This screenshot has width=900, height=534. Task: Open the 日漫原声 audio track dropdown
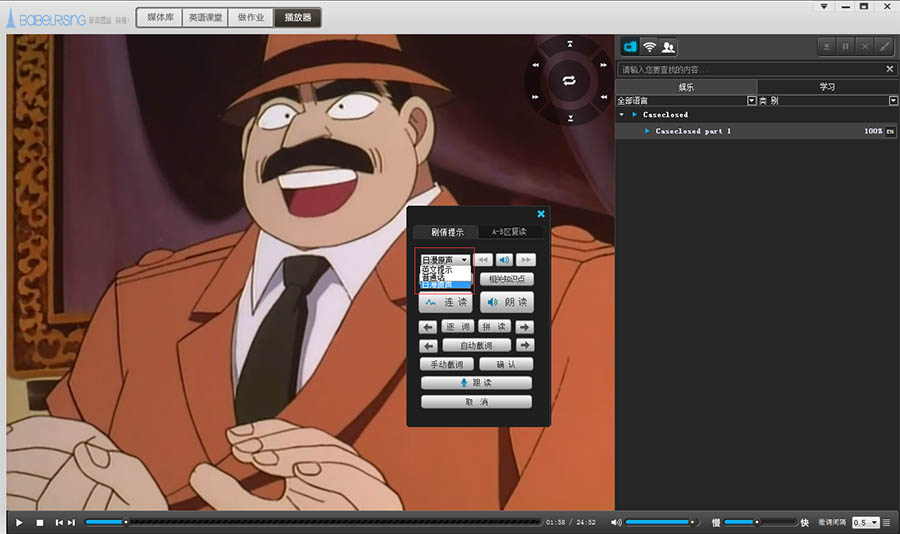click(x=445, y=260)
